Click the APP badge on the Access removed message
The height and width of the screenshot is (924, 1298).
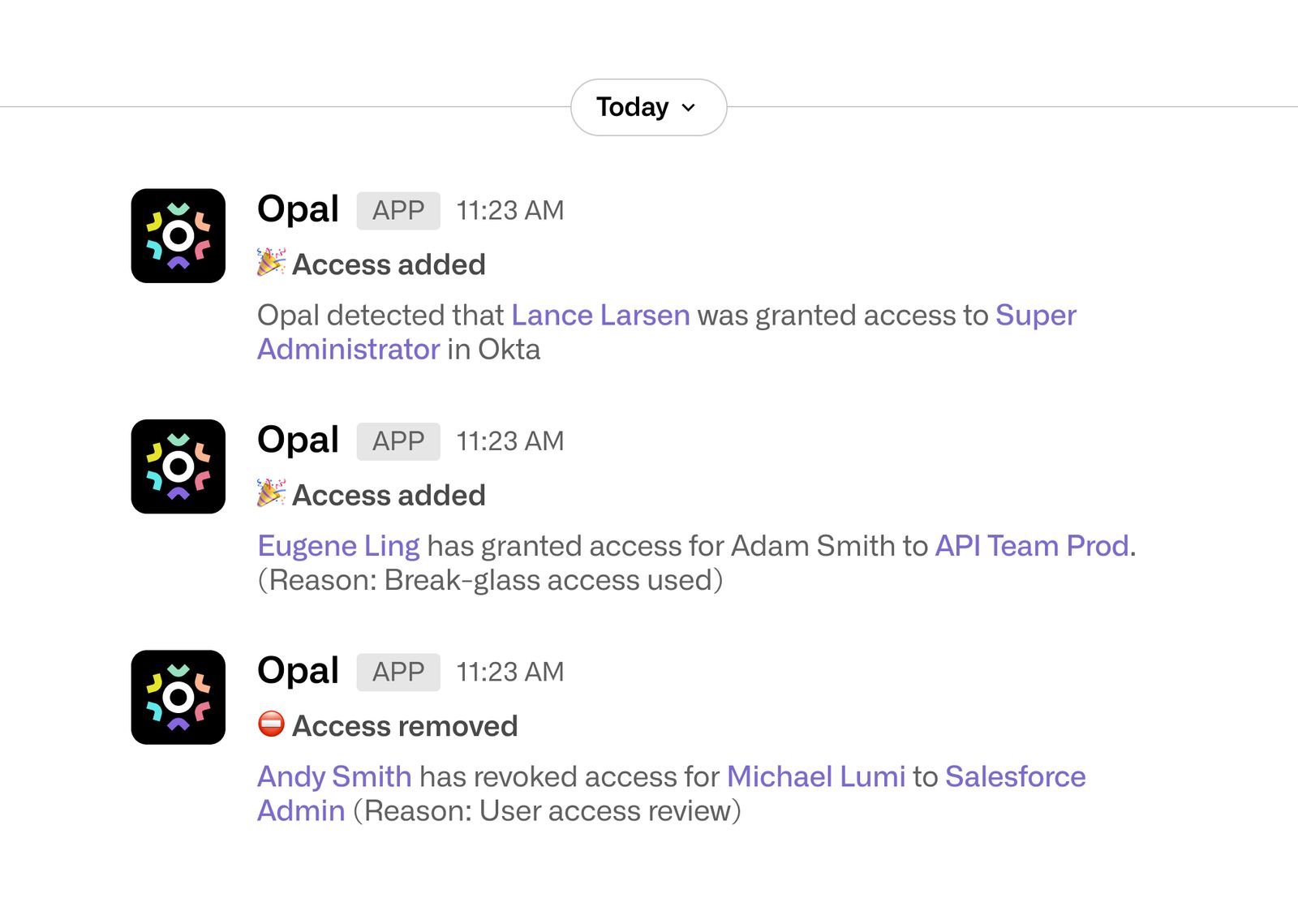pos(398,672)
